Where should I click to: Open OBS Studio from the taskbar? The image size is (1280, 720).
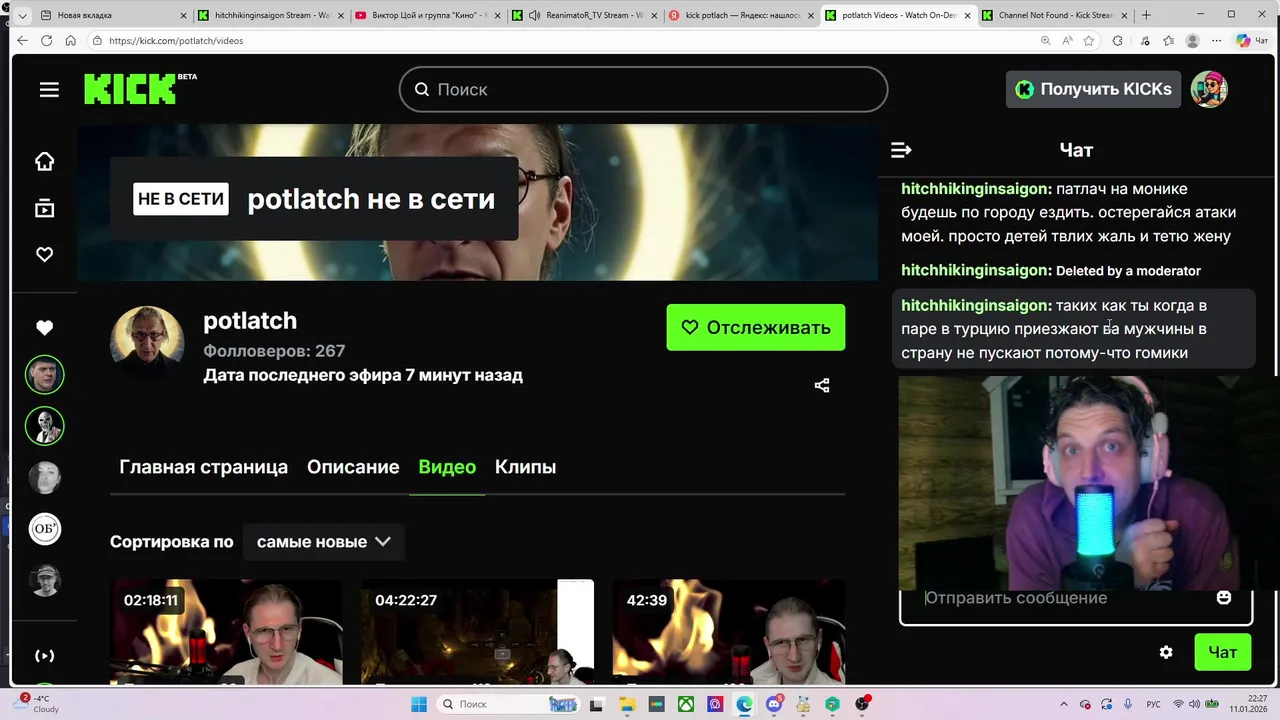coord(861,704)
